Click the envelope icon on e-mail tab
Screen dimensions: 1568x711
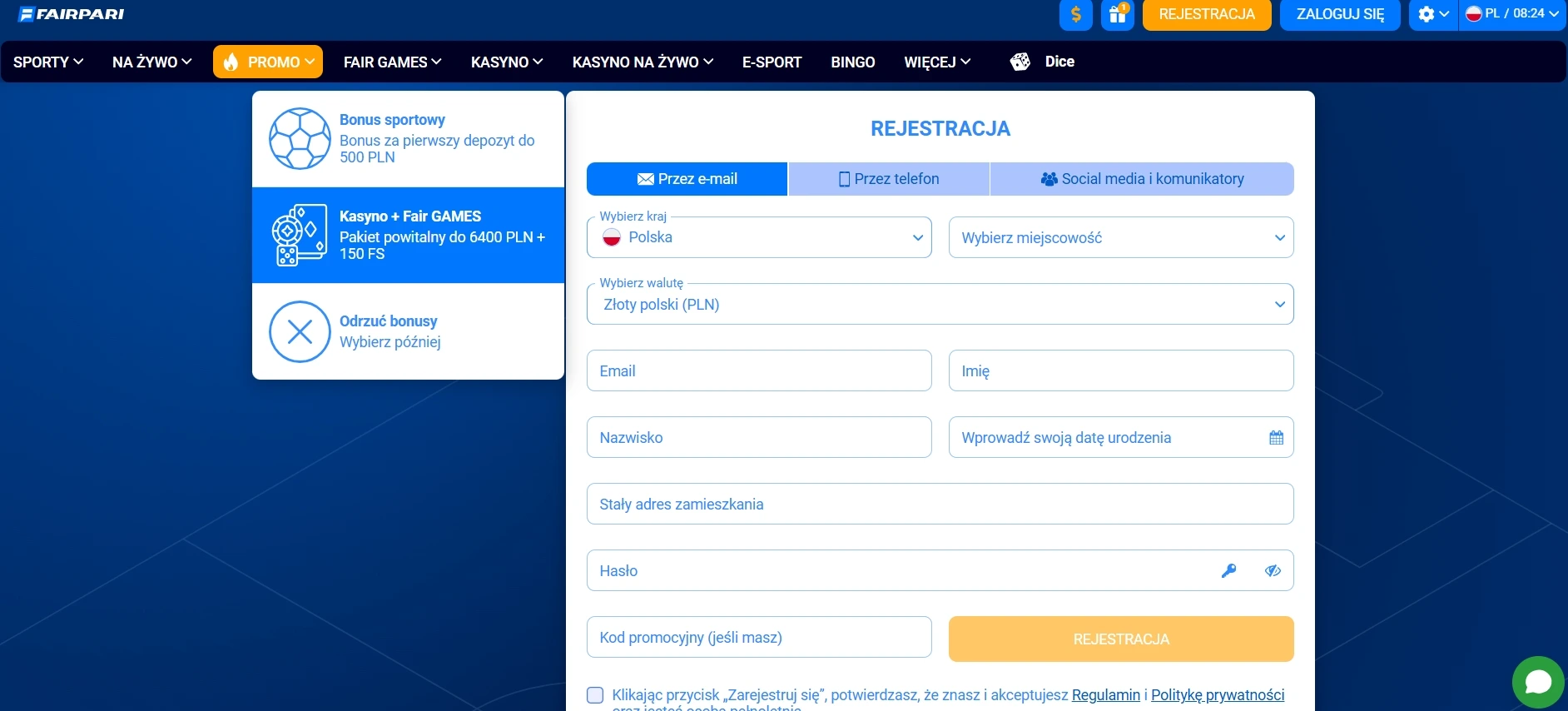tap(645, 179)
